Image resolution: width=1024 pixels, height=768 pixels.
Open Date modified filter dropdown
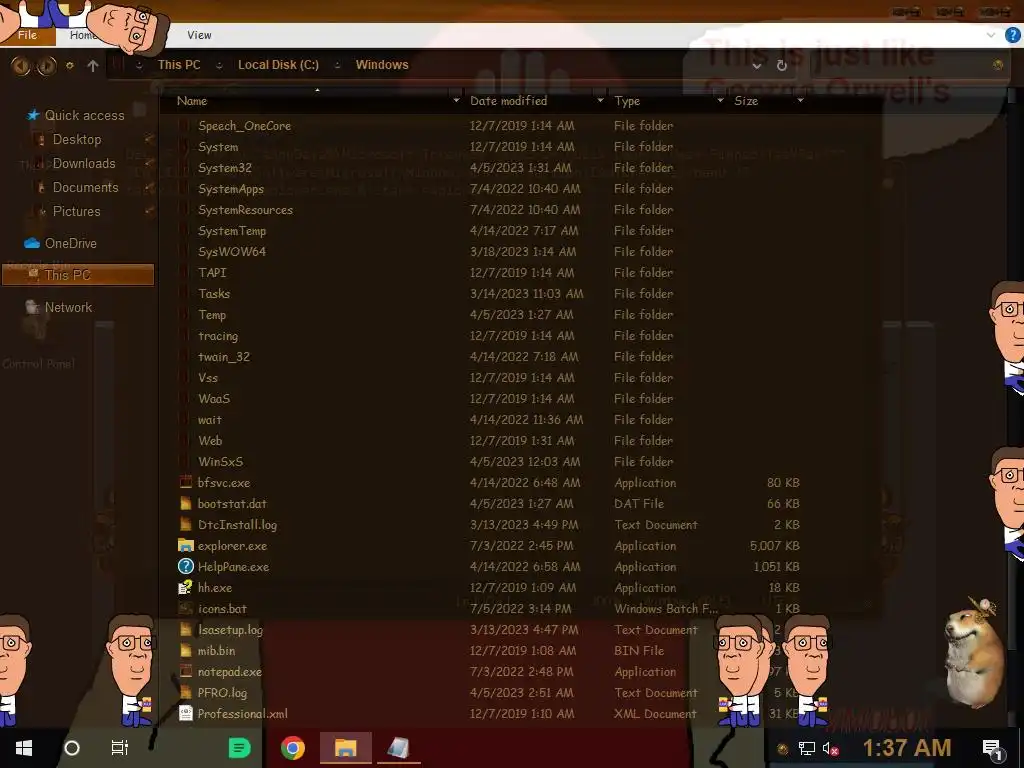click(x=600, y=101)
